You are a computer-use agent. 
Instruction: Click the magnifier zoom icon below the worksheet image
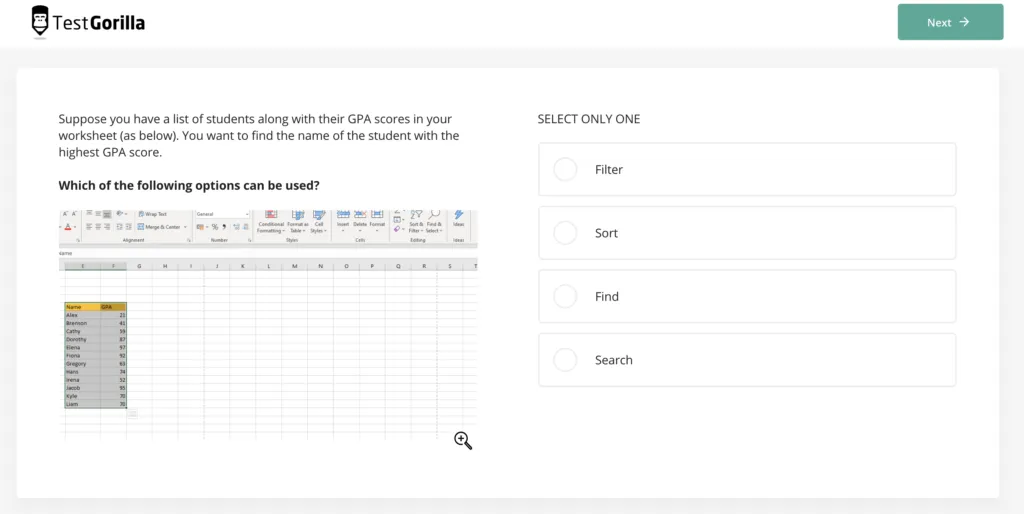tap(463, 441)
